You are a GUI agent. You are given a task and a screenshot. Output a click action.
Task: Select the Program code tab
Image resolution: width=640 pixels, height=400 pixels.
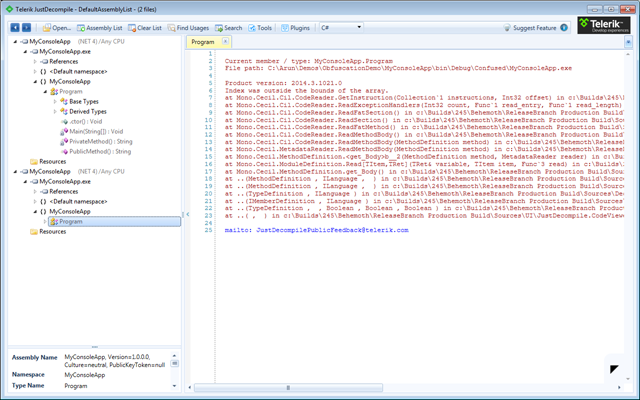[203, 43]
